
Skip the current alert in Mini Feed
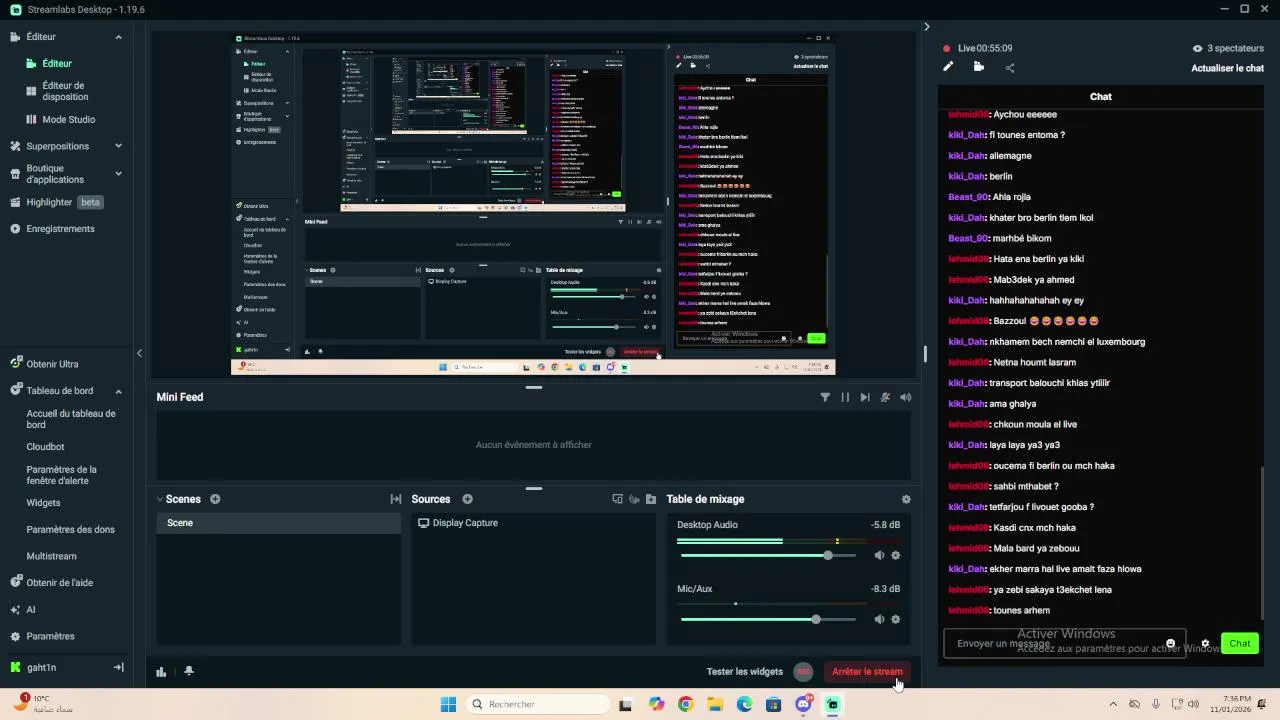(x=865, y=397)
